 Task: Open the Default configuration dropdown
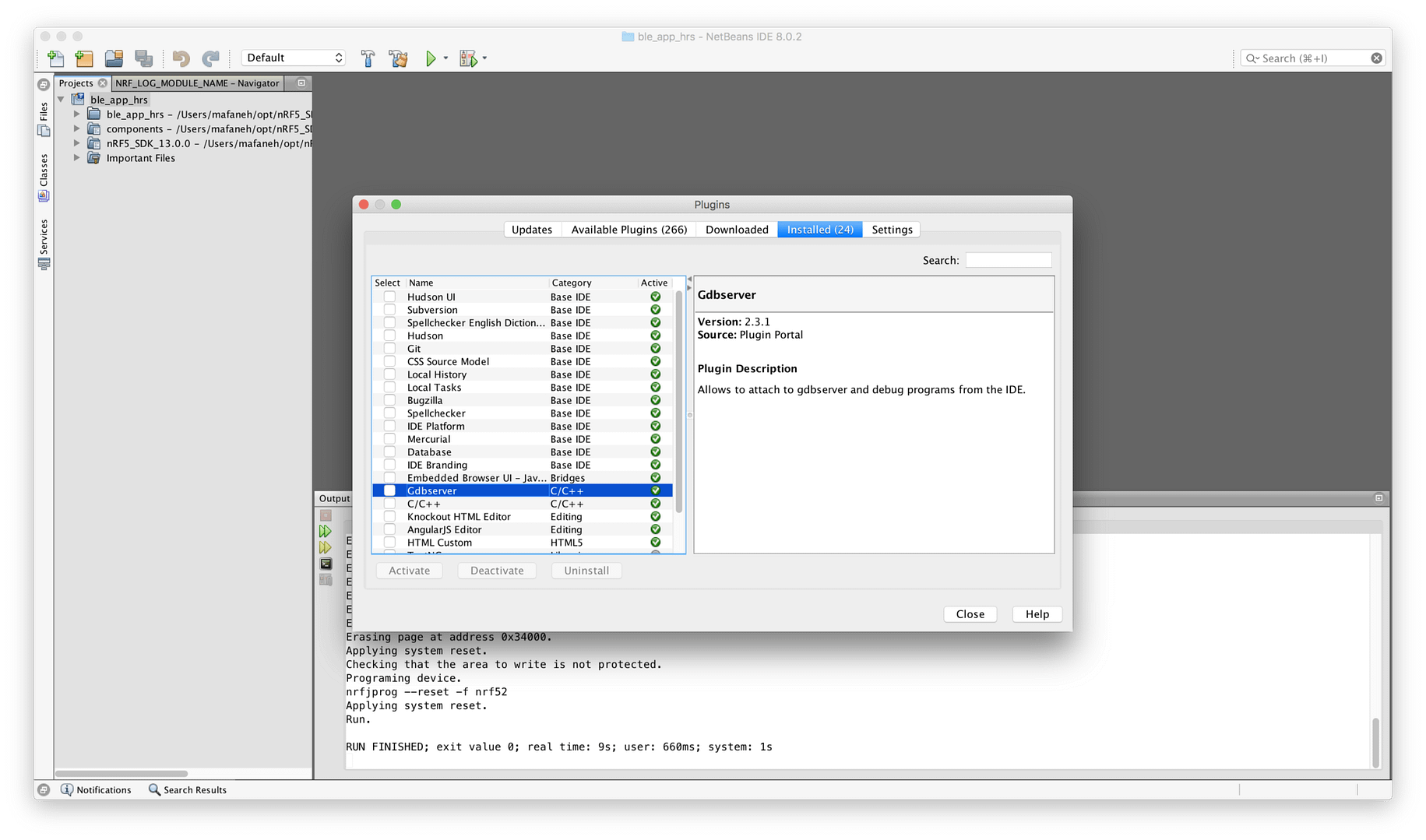tap(293, 57)
